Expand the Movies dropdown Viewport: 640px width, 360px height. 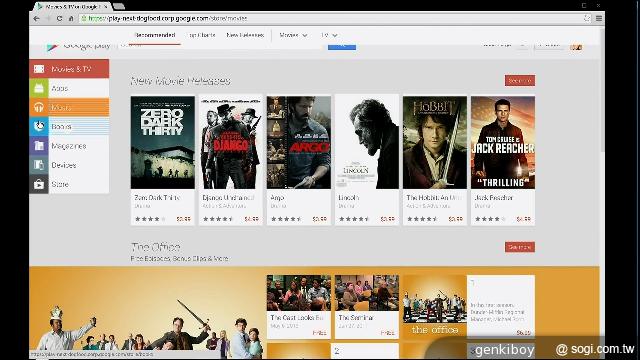(293, 35)
